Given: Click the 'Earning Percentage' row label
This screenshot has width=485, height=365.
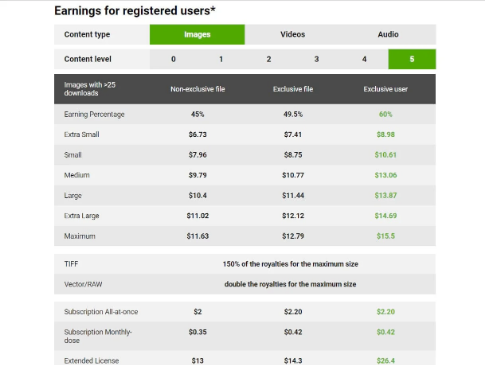Looking at the screenshot, I should click(94, 114).
